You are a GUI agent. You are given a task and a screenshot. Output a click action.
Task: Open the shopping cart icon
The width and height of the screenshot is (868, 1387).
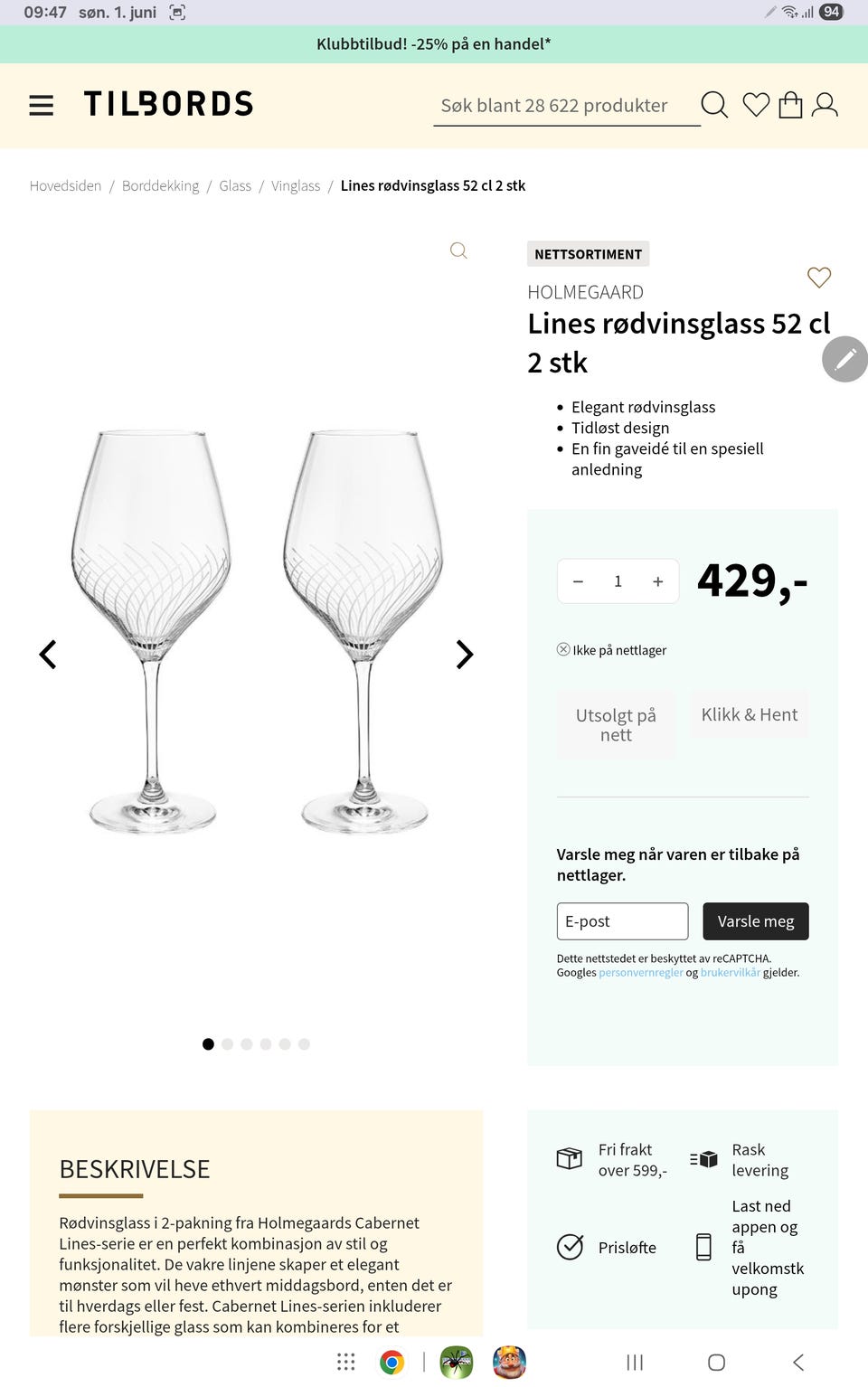(792, 105)
